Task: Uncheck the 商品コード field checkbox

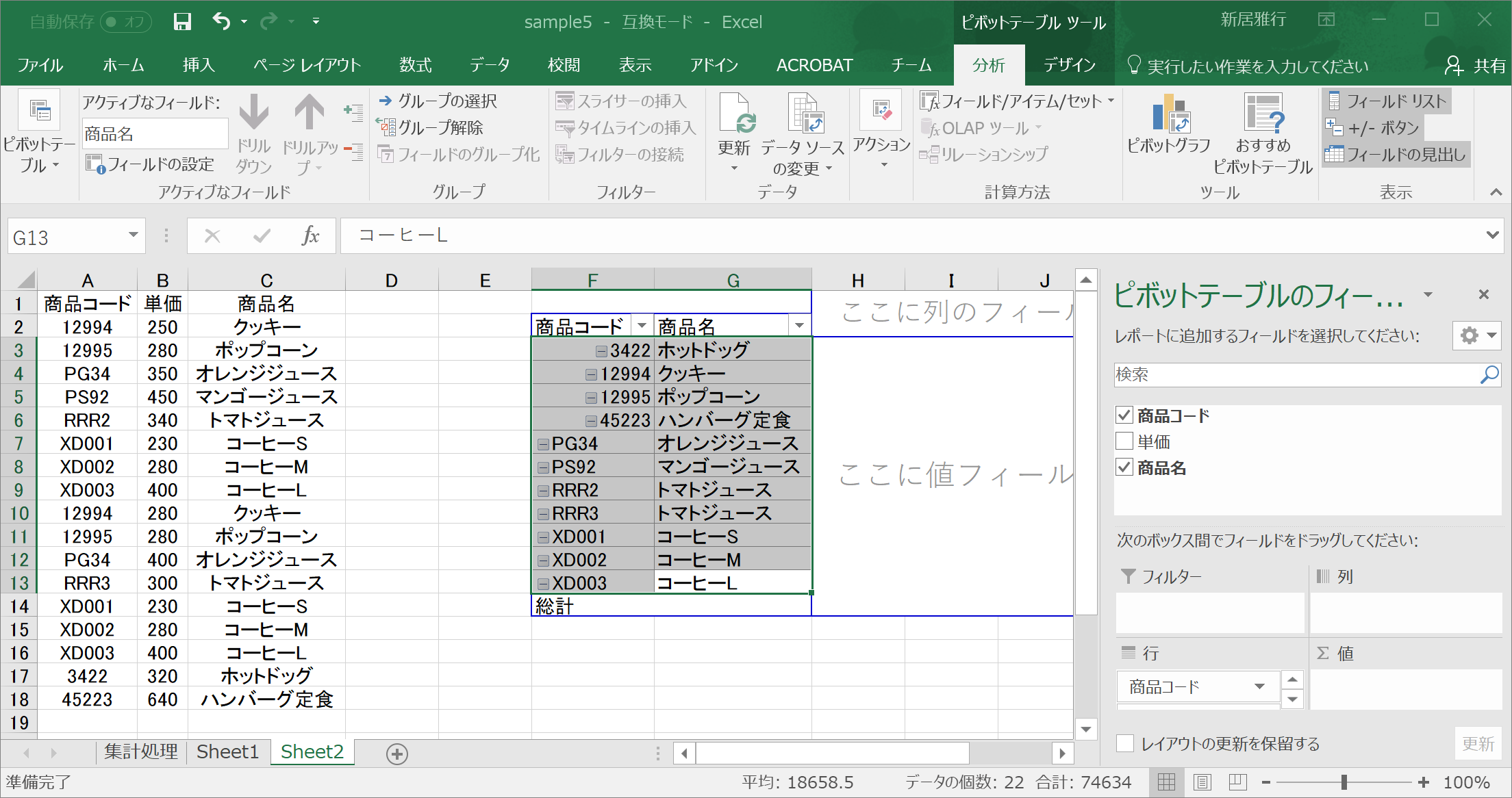Action: [x=1124, y=415]
